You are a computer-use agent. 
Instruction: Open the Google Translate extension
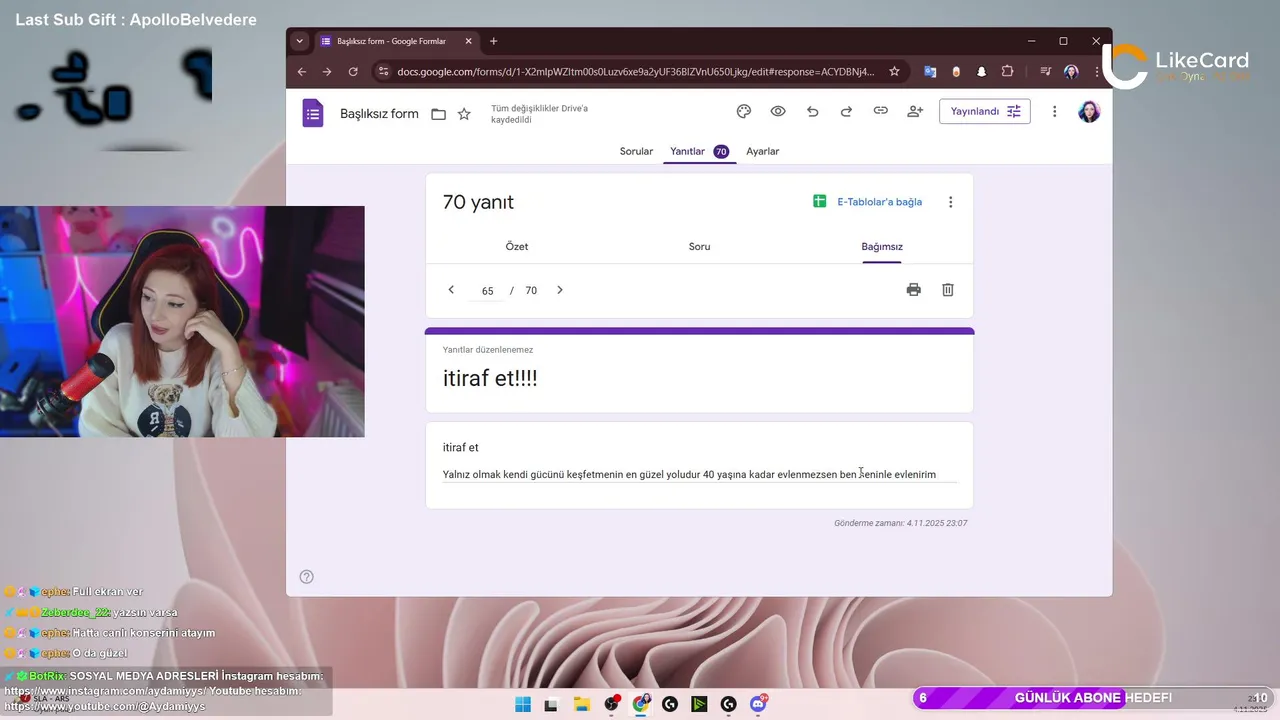(930, 72)
